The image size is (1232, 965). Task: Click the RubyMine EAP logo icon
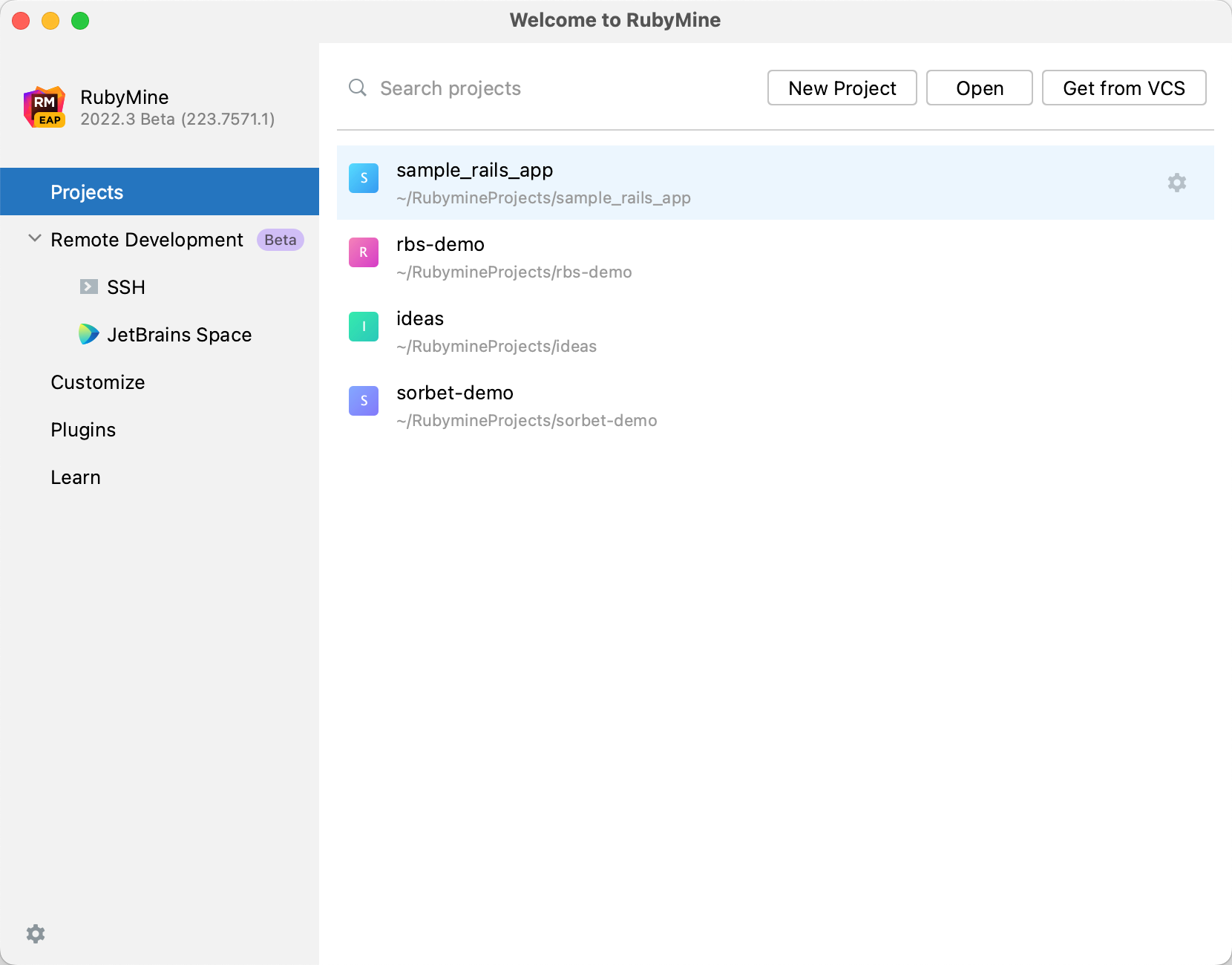click(x=45, y=108)
